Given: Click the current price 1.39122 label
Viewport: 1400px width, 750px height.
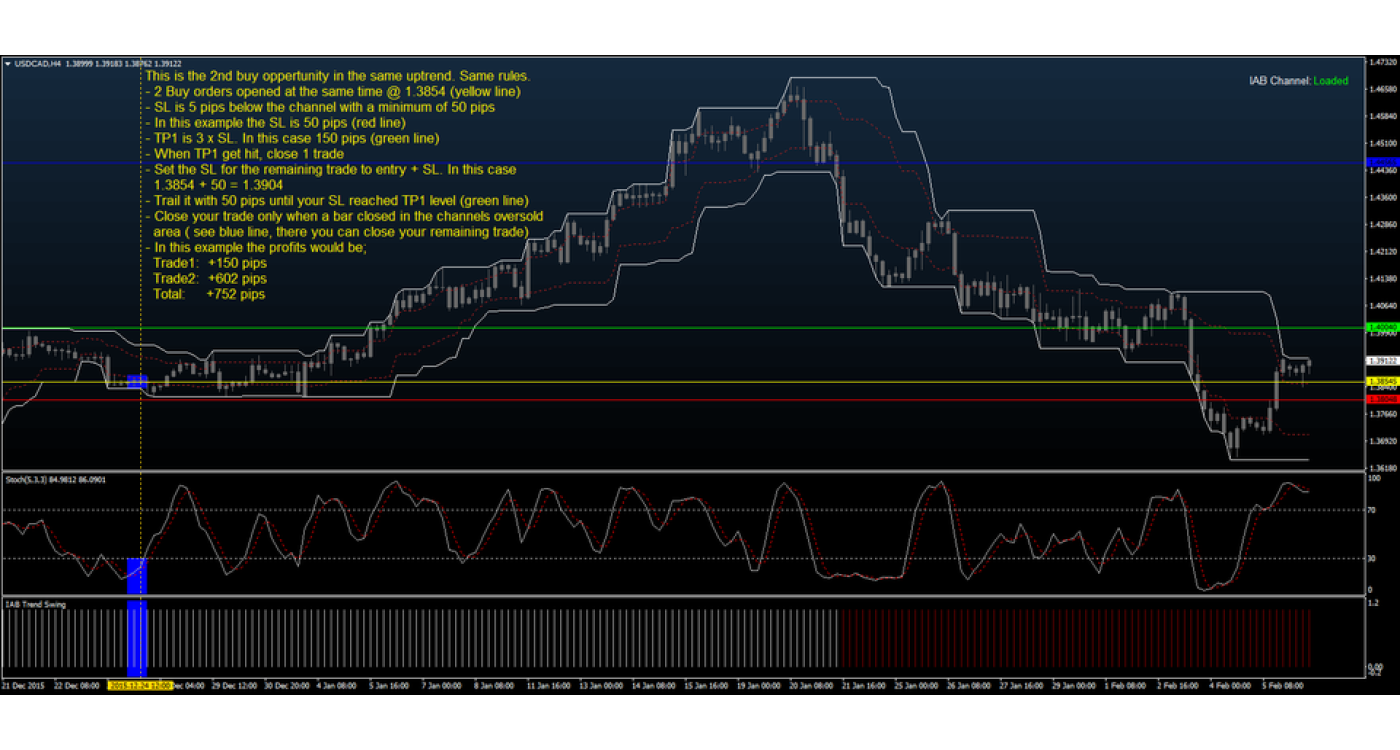Looking at the screenshot, I should 1382,361.
